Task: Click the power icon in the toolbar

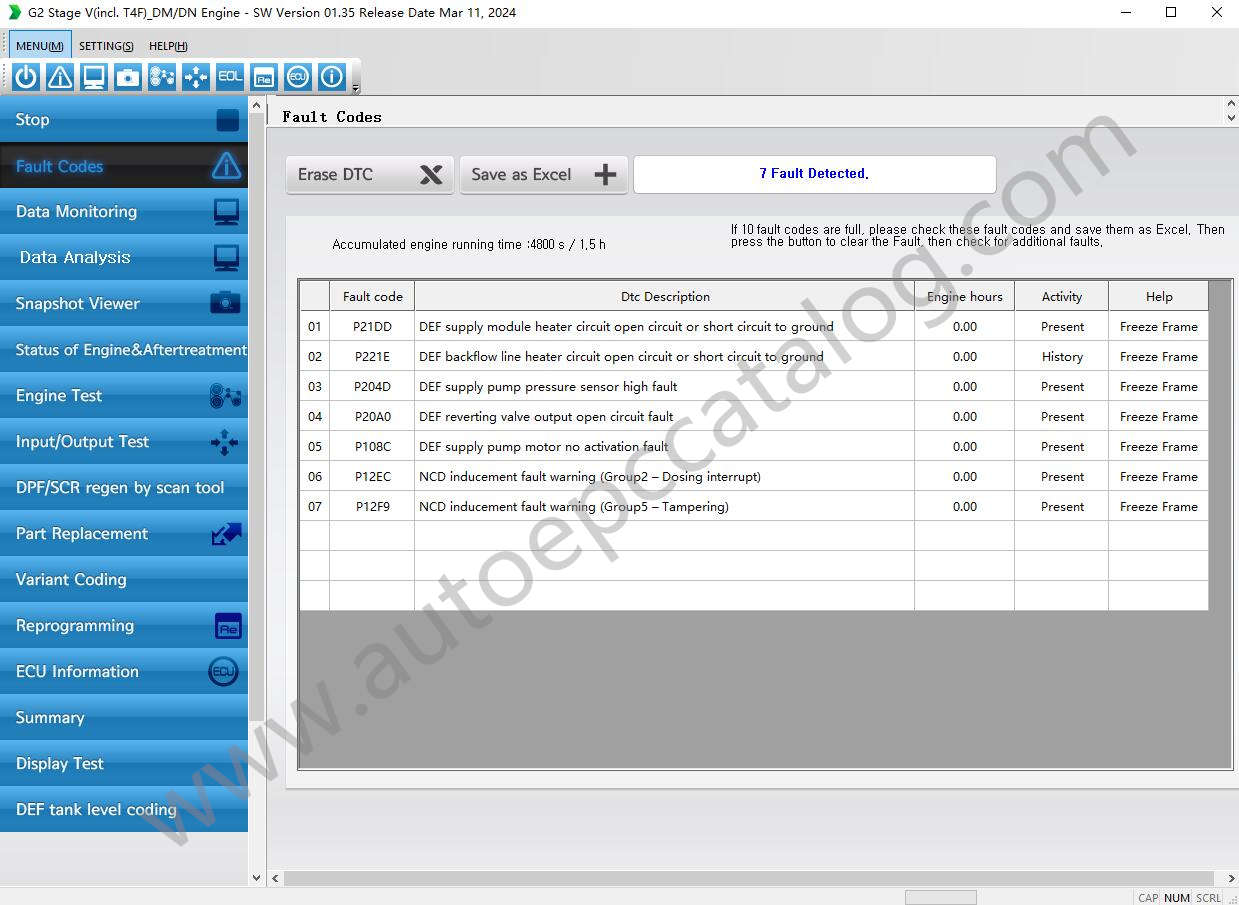Action: pyautogui.click(x=26, y=77)
